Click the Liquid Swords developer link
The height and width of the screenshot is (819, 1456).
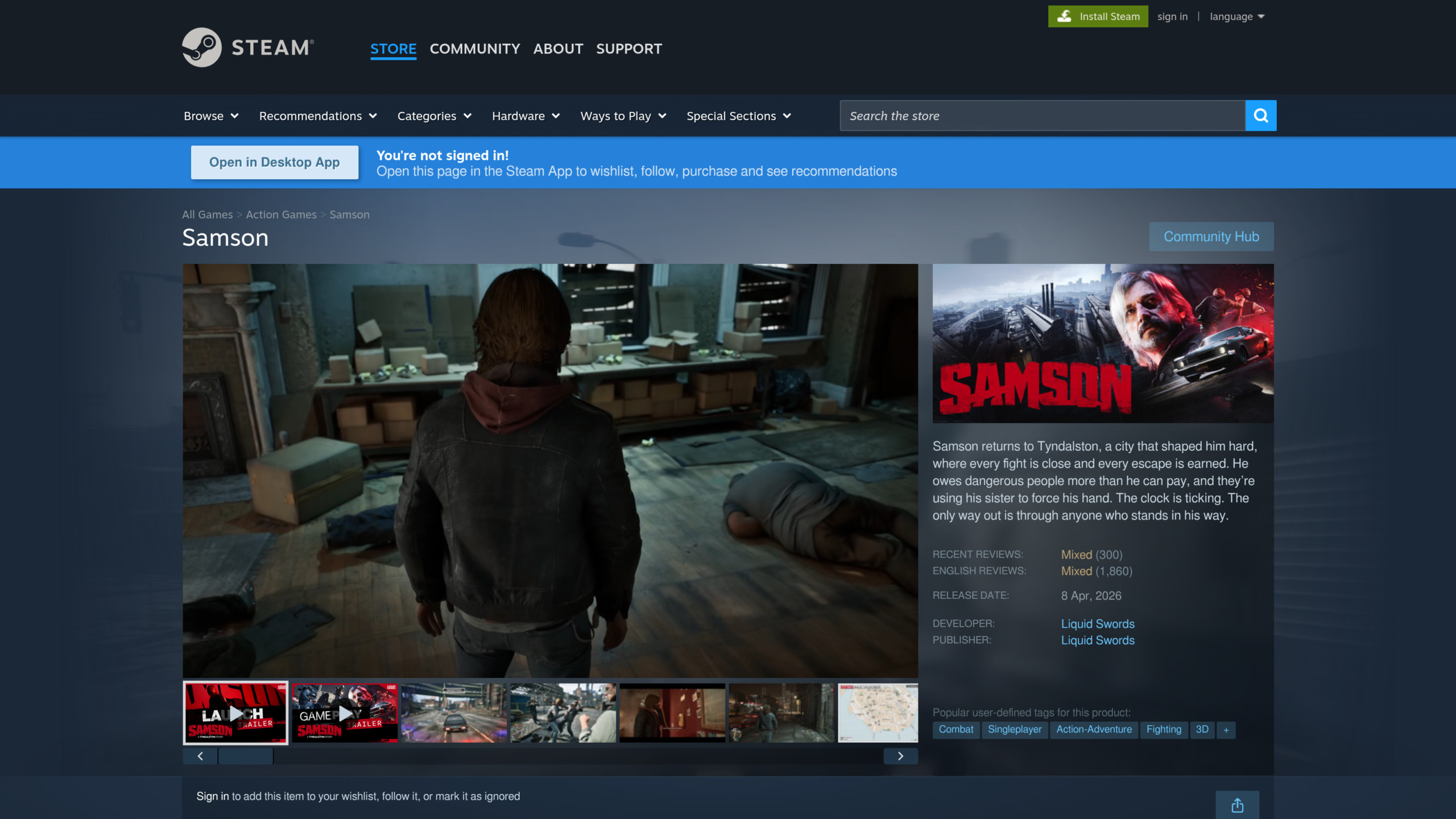tap(1098, 624)
